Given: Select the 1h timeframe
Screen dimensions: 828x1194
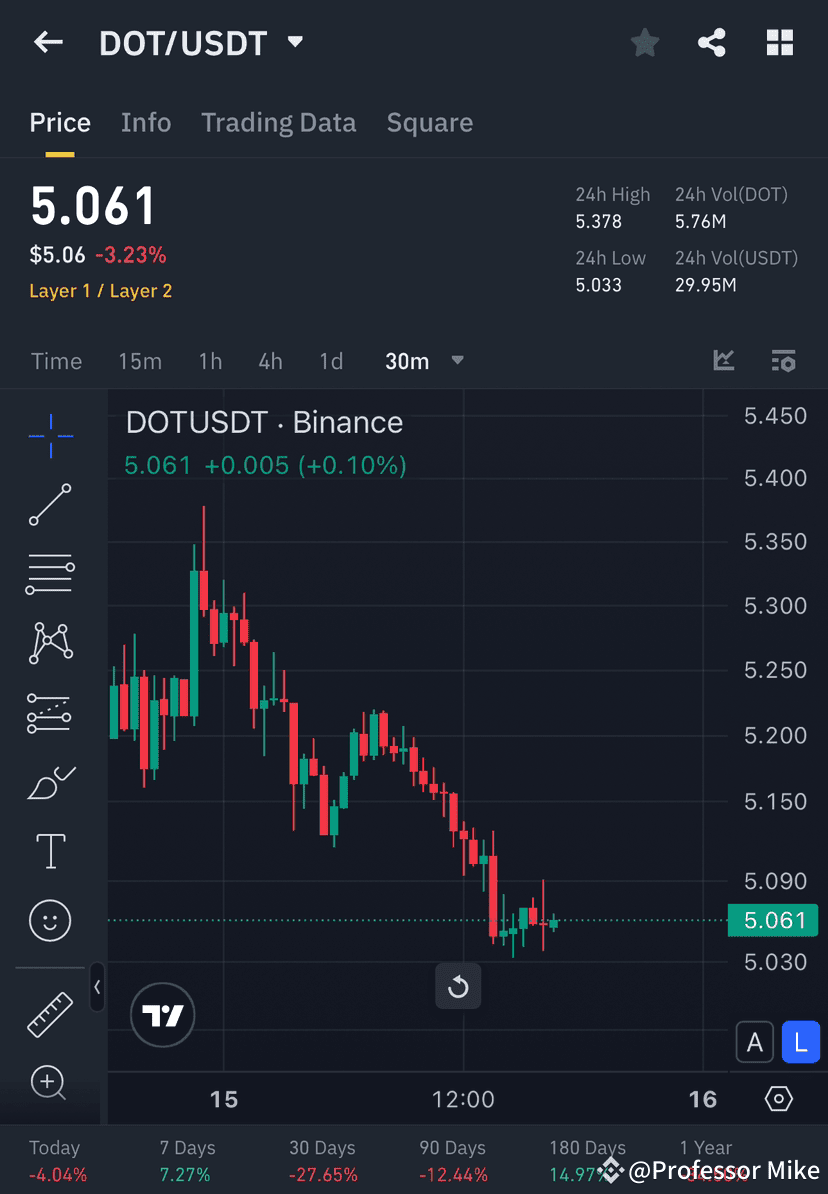Looking at the screenshot, I should click(x=210, y=361).
